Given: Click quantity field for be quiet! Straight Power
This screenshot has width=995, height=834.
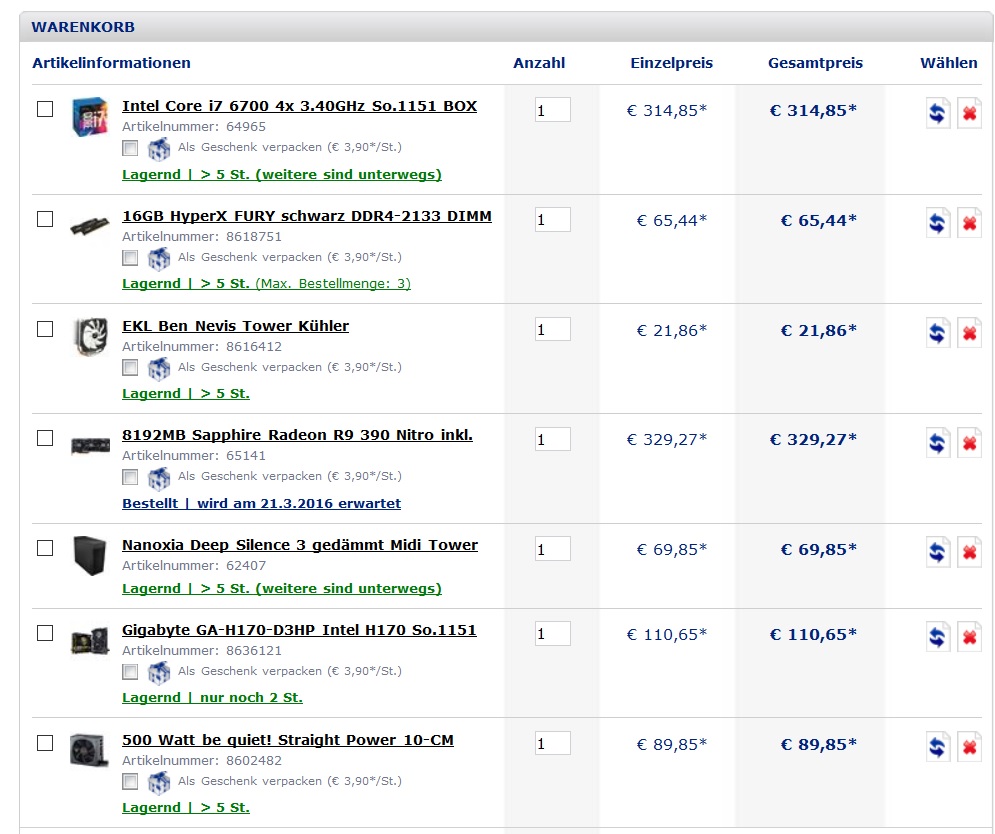Looking at the screenshot, I should tap(553, 743).
